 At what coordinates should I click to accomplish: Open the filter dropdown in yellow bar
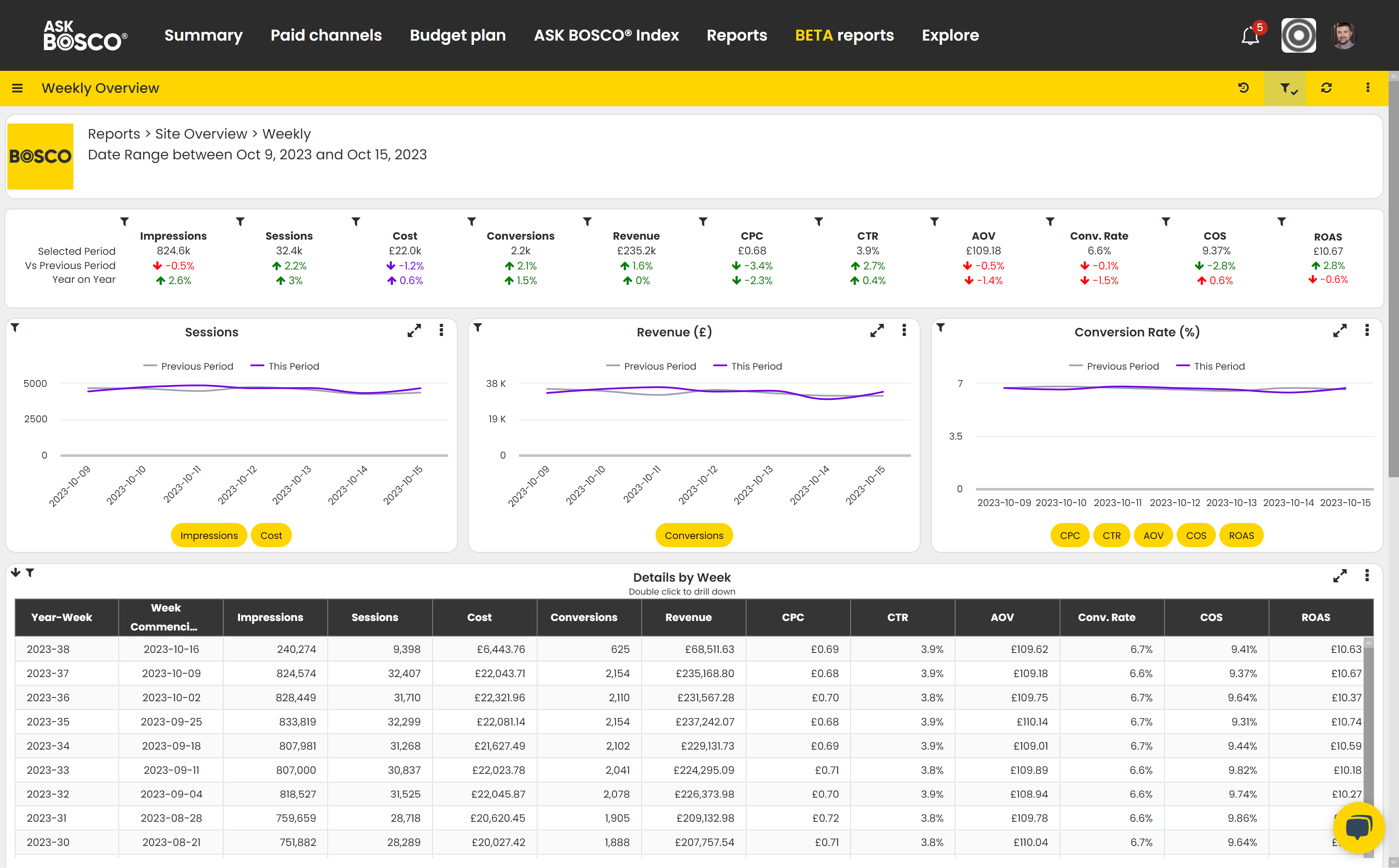(x=1285, y=89)
